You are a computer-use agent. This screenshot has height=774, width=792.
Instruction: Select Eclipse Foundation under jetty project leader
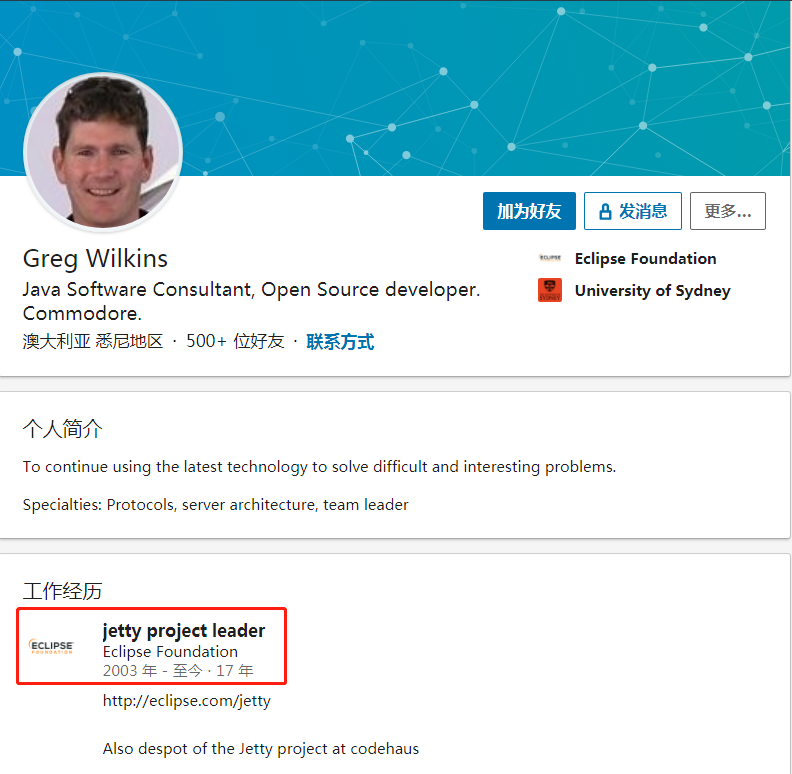170,652
